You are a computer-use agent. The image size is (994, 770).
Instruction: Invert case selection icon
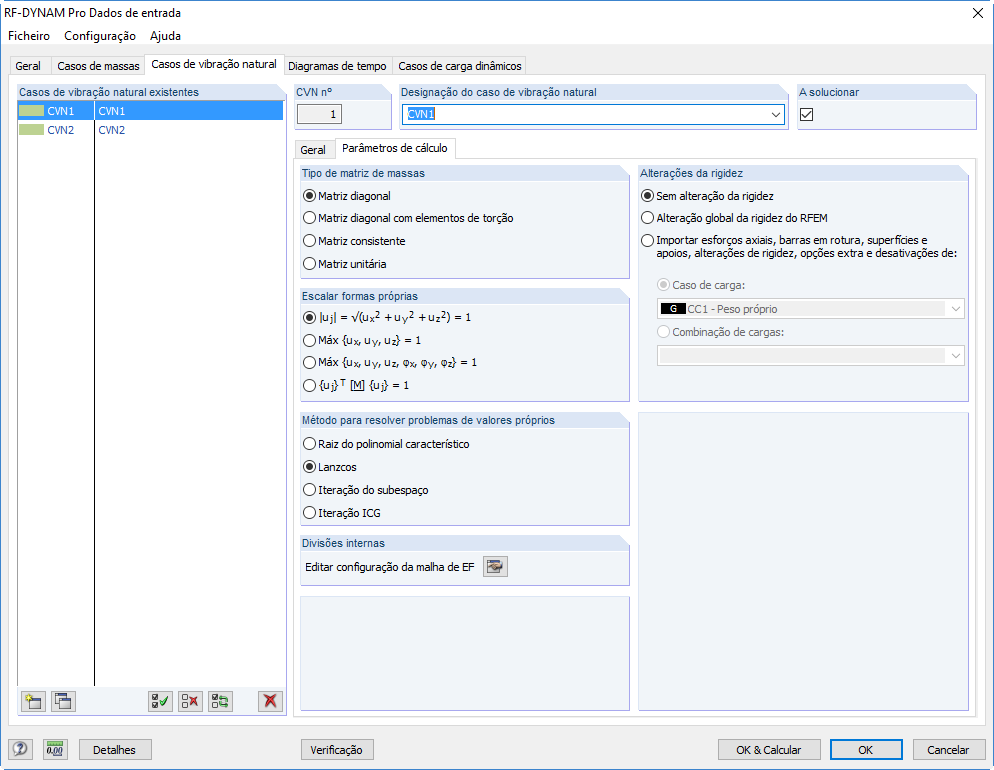point(221,701)
